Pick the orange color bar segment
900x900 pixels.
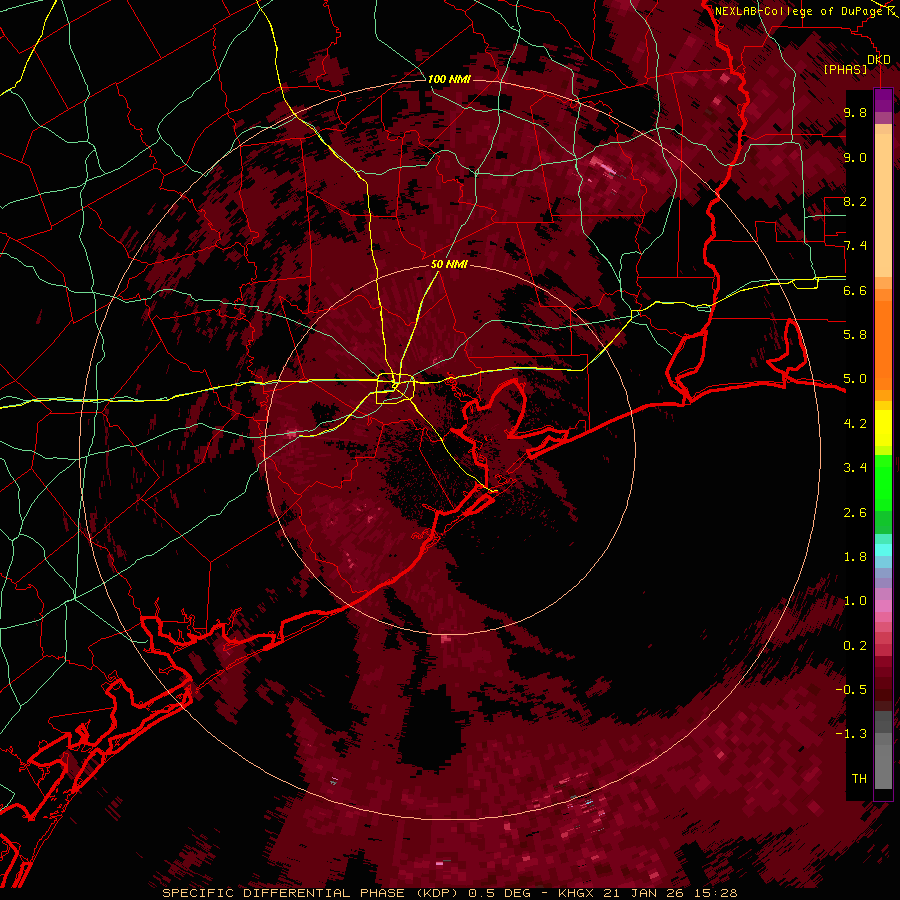(x=883, y=346)
